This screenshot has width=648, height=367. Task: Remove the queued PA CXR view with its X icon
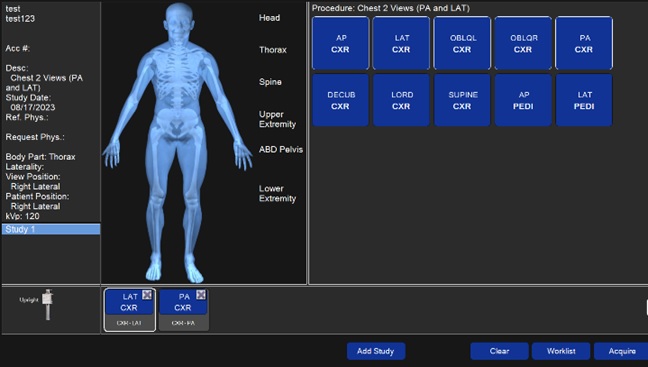click(x=201, y=295)
